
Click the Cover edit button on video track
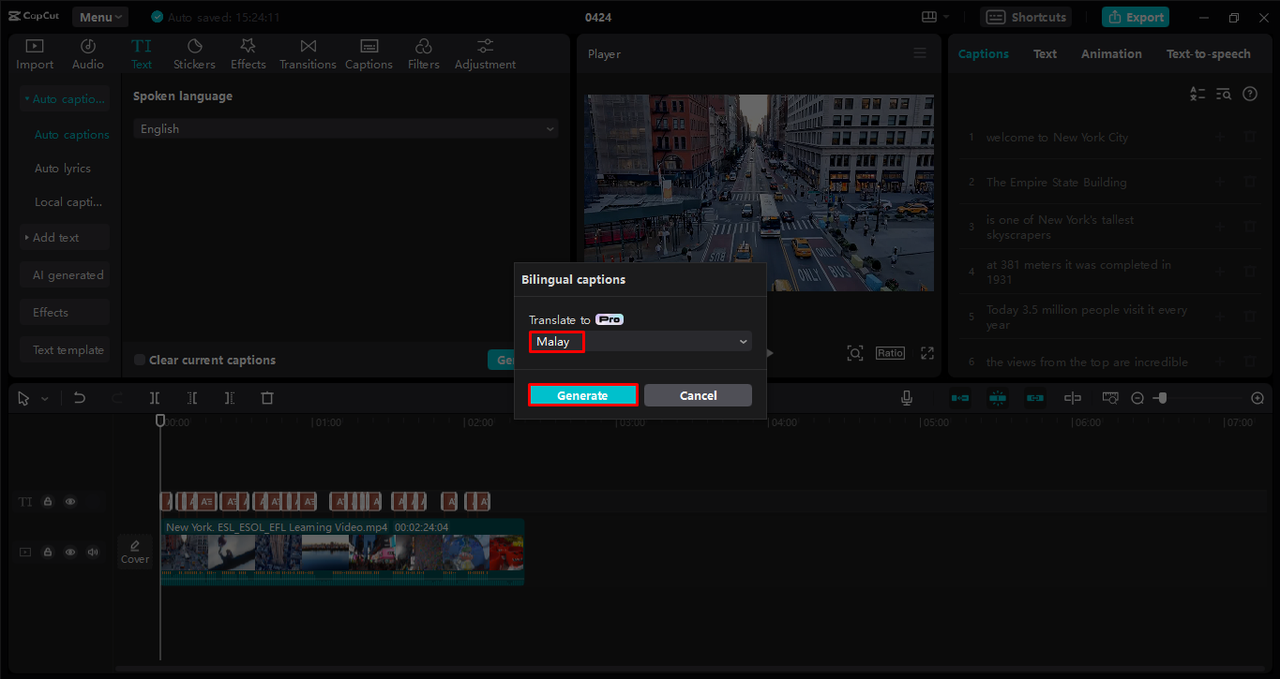pyautogui.click(x=135, y=551)
